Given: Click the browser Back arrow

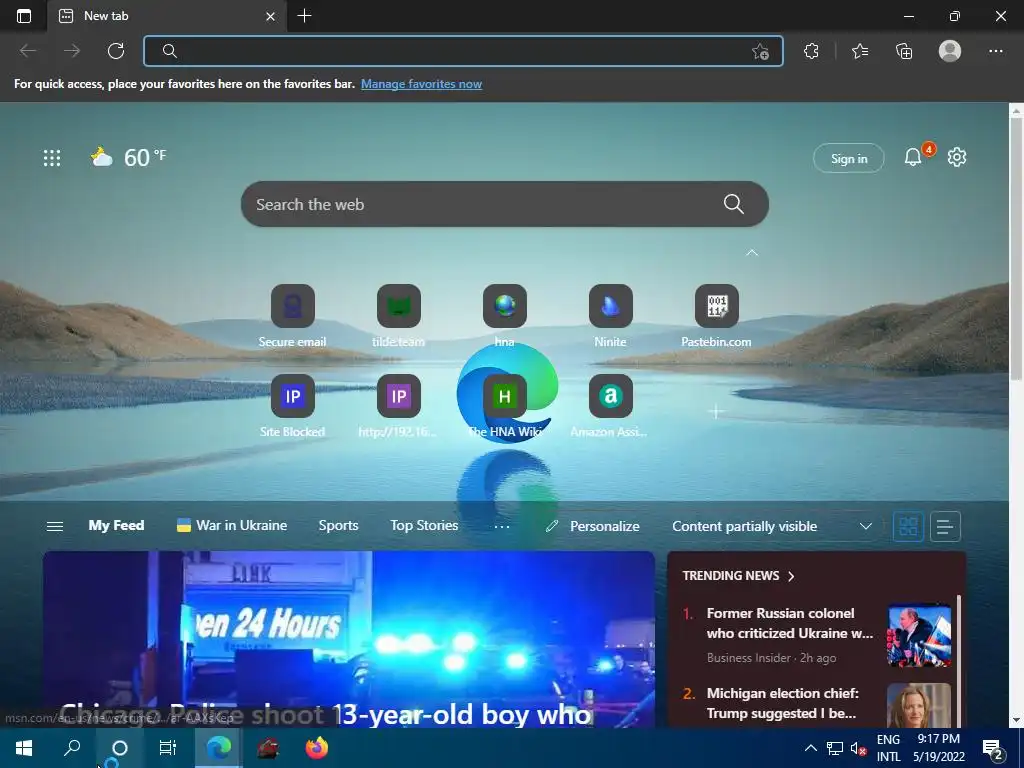Looking at the screenshot, I should coord(28,51).
